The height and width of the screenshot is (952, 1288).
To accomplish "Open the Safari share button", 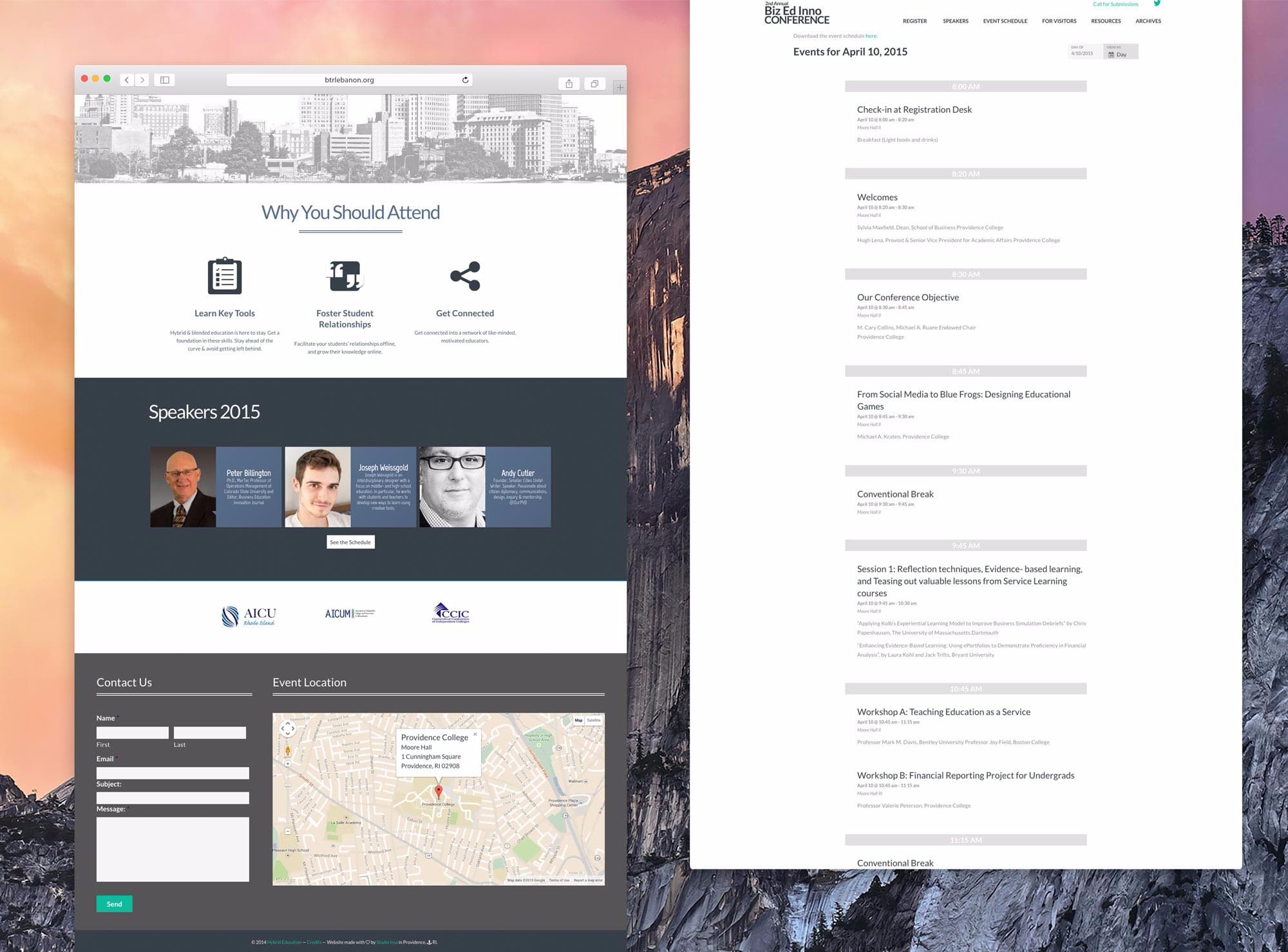I will pos(569,84).
